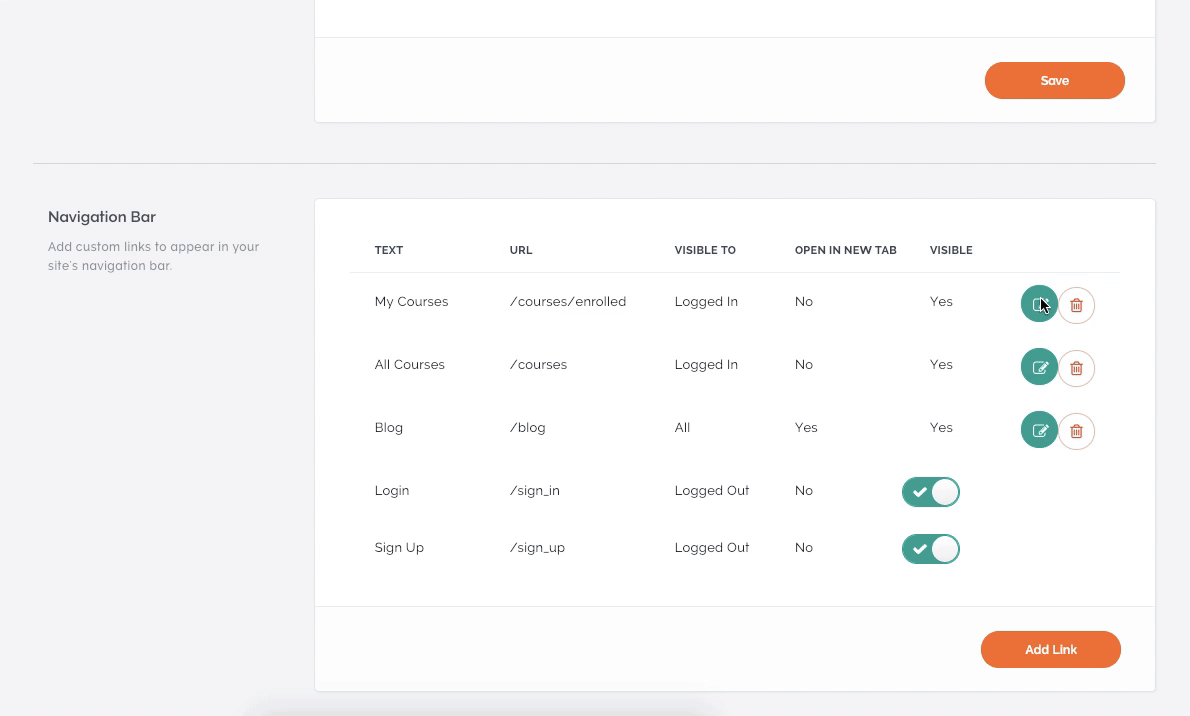Click Open in New Tab 'No' in Login row
The image size is (1190, 716).
pyautogui.click(x=804, y=490)
